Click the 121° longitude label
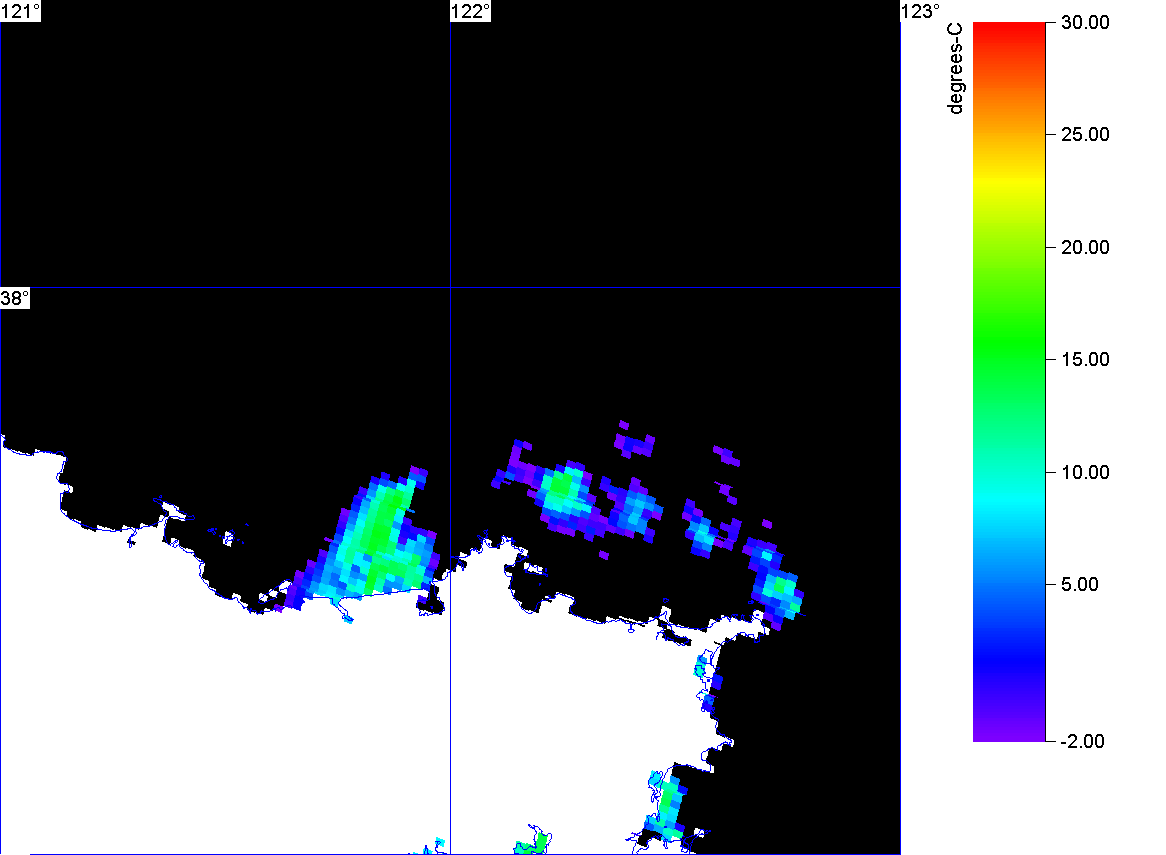Image resolution: width=1166 pixels, height=855 pixels. [20, 11]
